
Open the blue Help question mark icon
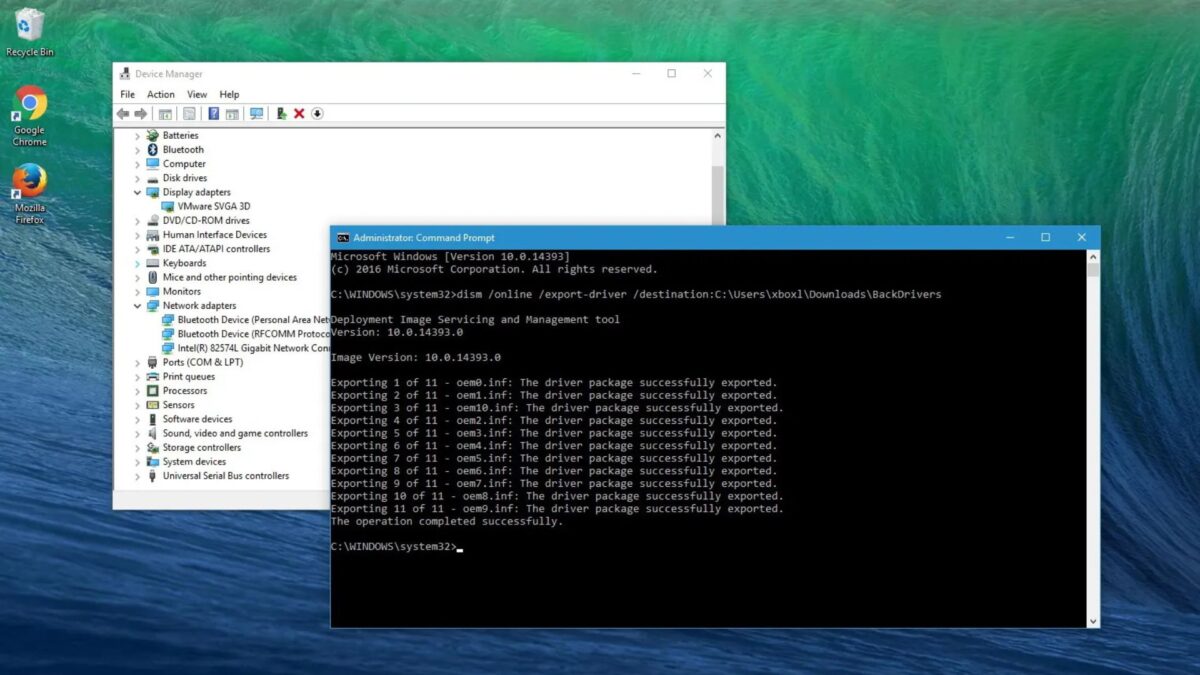[x=213, y=114]
